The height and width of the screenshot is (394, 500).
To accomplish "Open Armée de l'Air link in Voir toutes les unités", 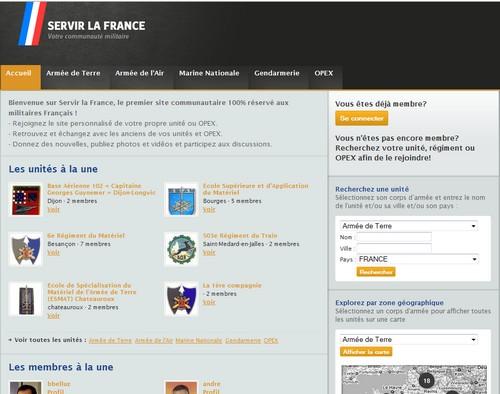I will point(154,340).
